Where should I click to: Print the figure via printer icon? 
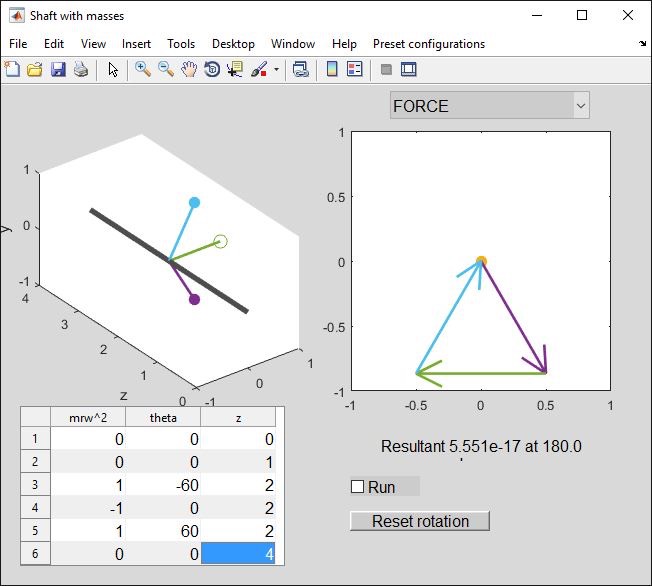(x=80, y=69)
